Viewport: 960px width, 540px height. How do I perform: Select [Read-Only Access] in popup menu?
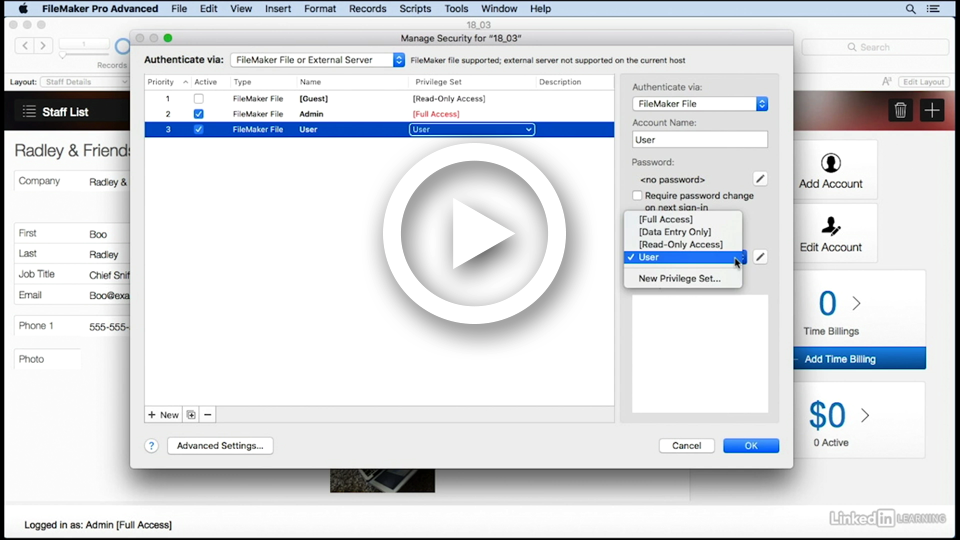(683, 244)
